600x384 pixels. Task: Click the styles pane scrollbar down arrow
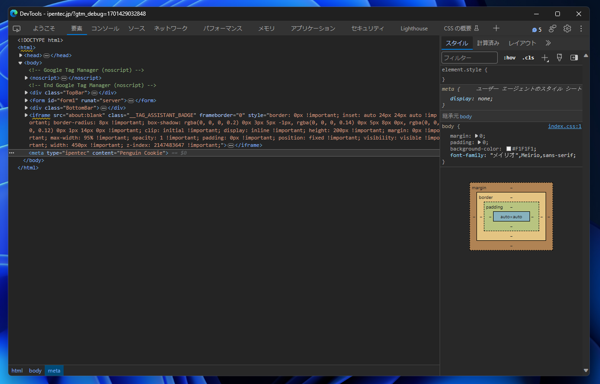click(586, 370)
